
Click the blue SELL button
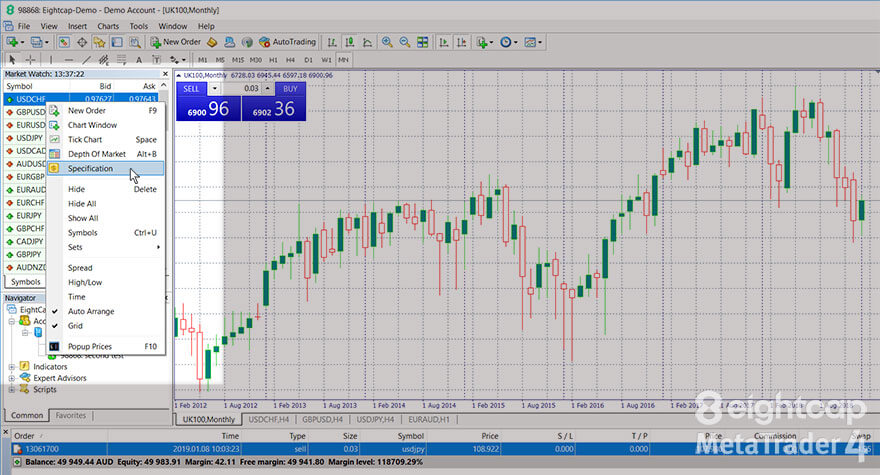click(191, 89)
